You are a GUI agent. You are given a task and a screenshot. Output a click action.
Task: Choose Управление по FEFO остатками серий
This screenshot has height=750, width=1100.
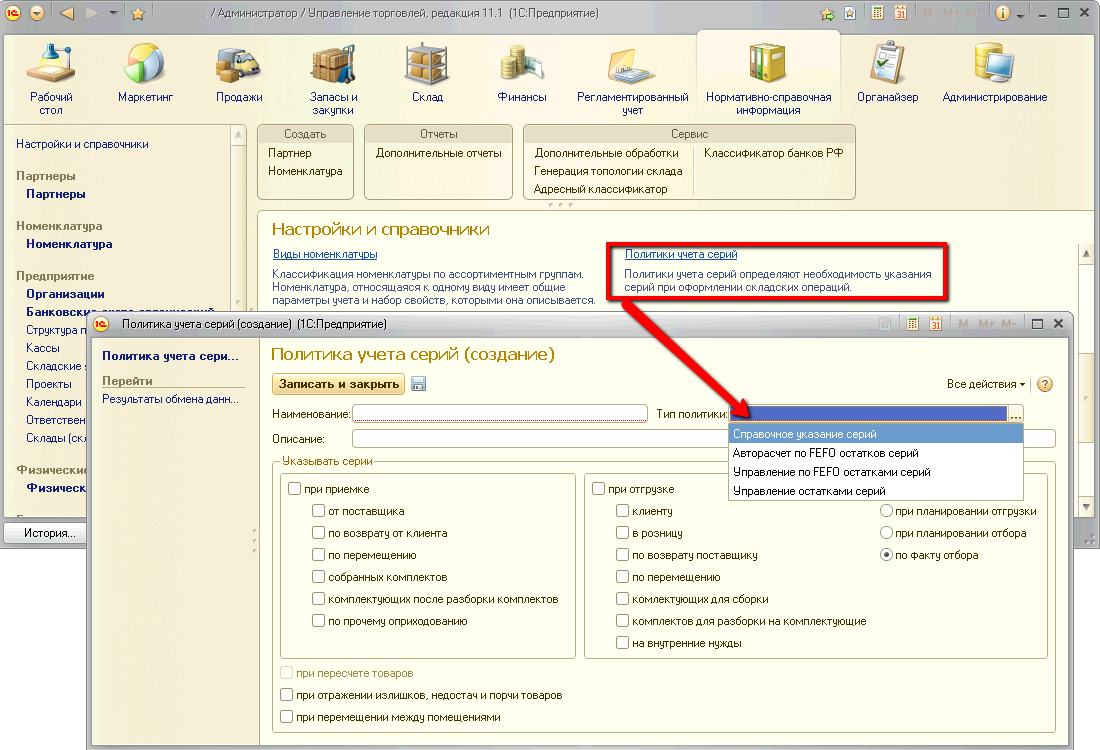[x=876, y=472]
